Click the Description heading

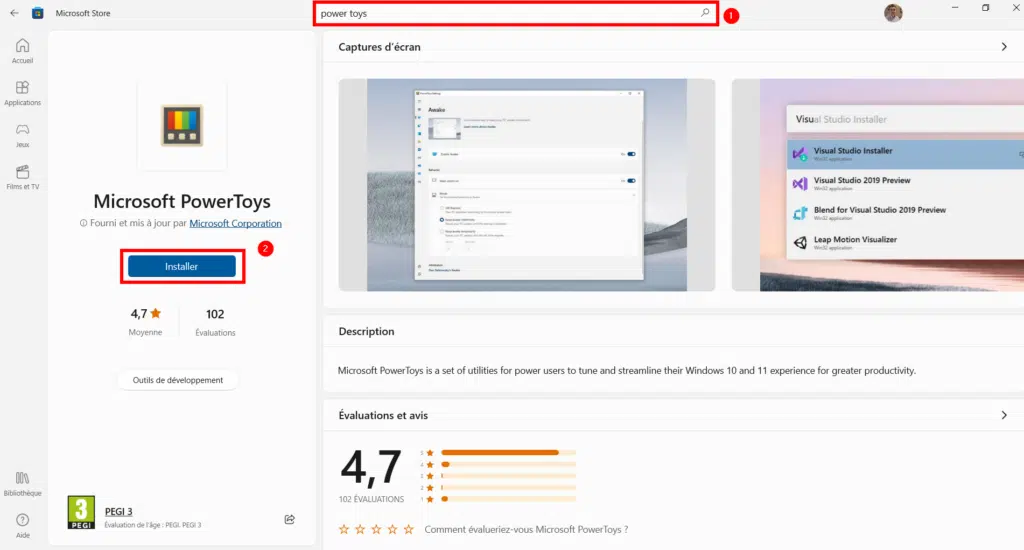tap(366, 331)
